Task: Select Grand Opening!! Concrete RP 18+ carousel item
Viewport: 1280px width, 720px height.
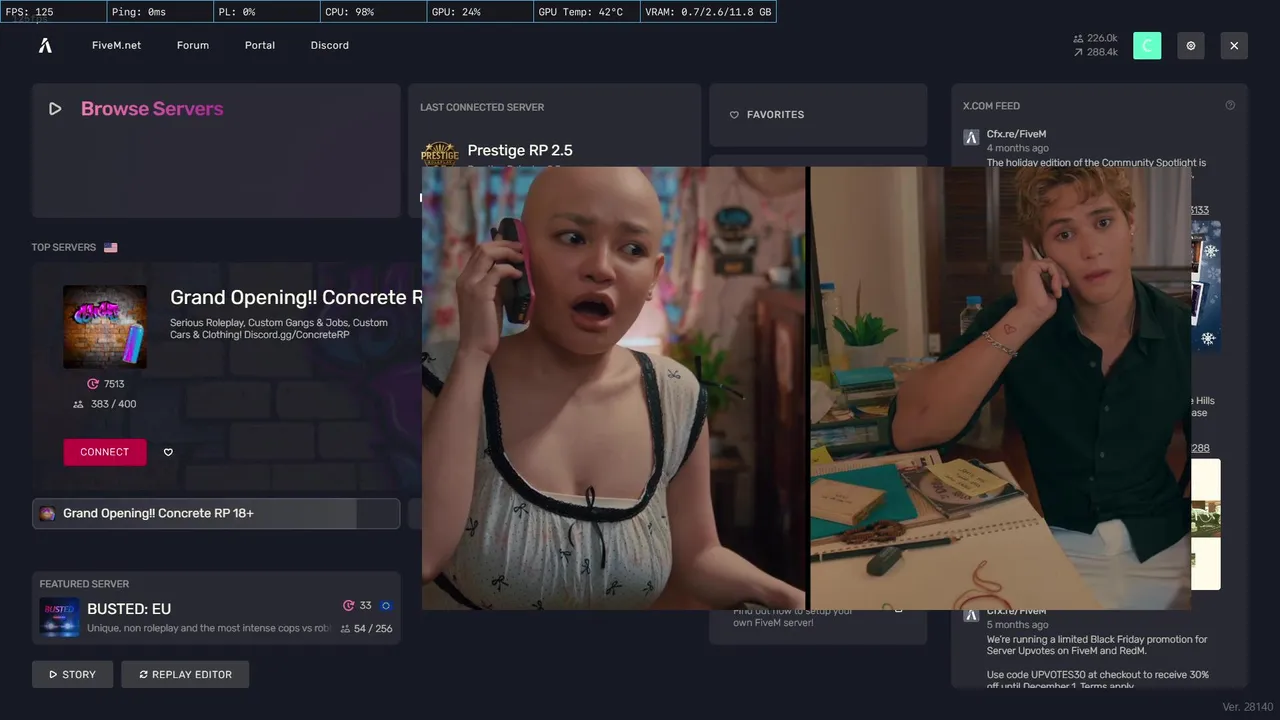Action: pyautogui.click(x=216, y=513)
